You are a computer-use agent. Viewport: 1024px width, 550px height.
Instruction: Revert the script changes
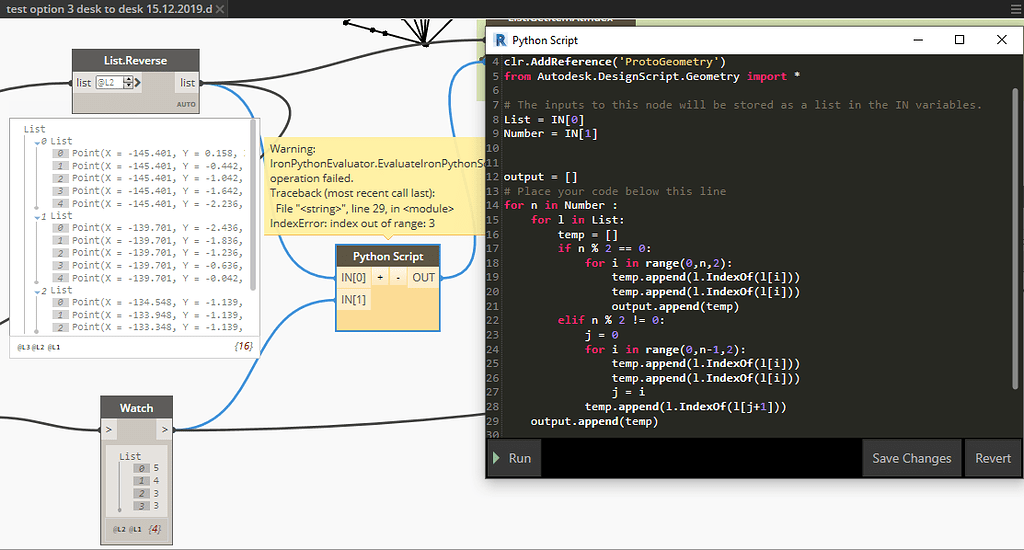coord(992,458)
